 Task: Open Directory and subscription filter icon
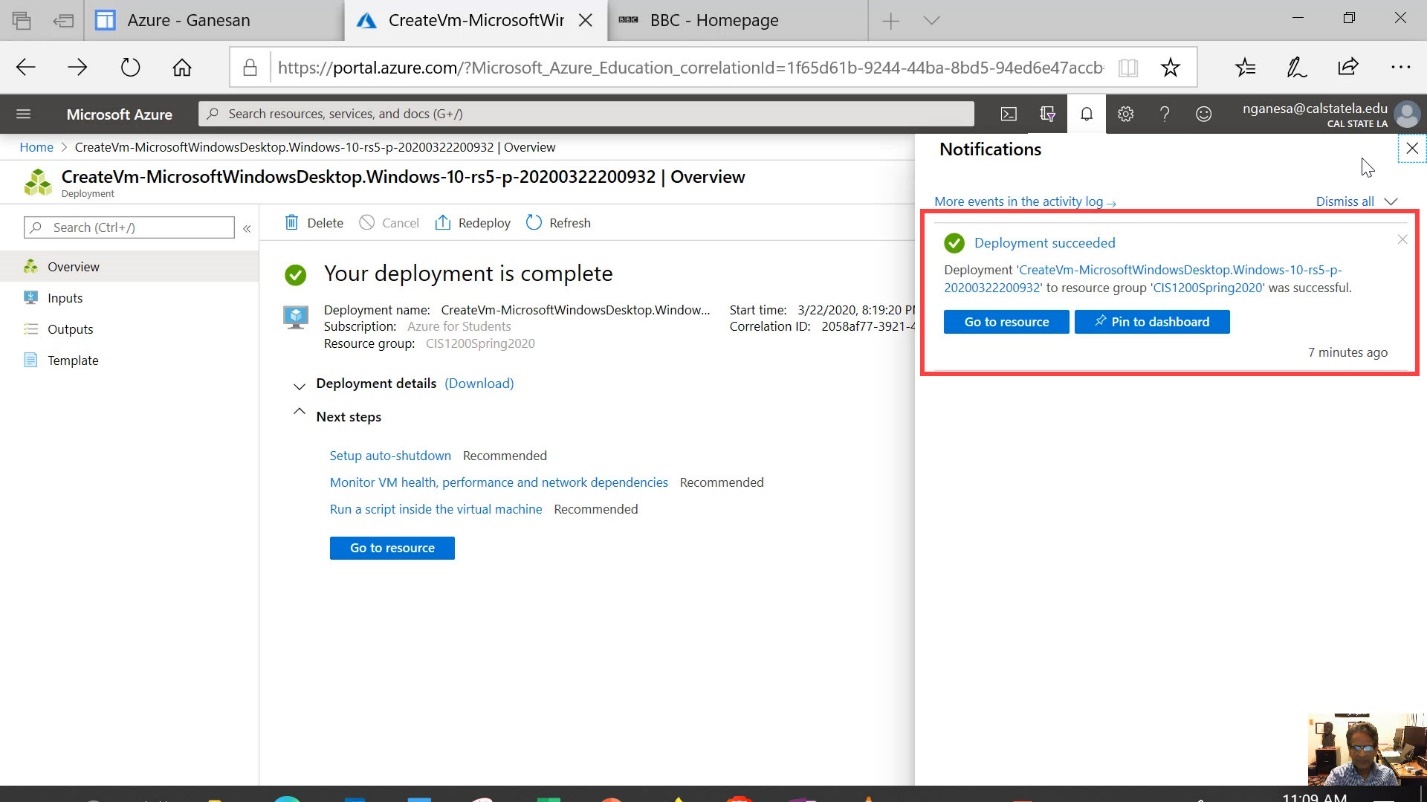[x=1047, y=114]
